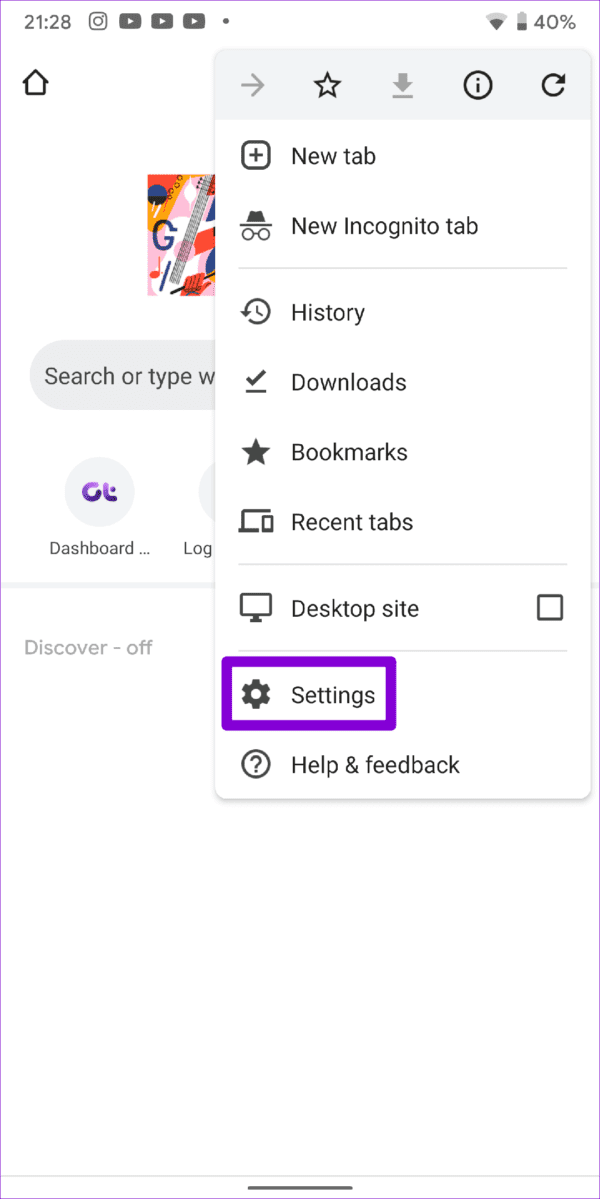The image size is (600, 1199).
Task: Click the Settings gear icon
Action: point(255,695)
